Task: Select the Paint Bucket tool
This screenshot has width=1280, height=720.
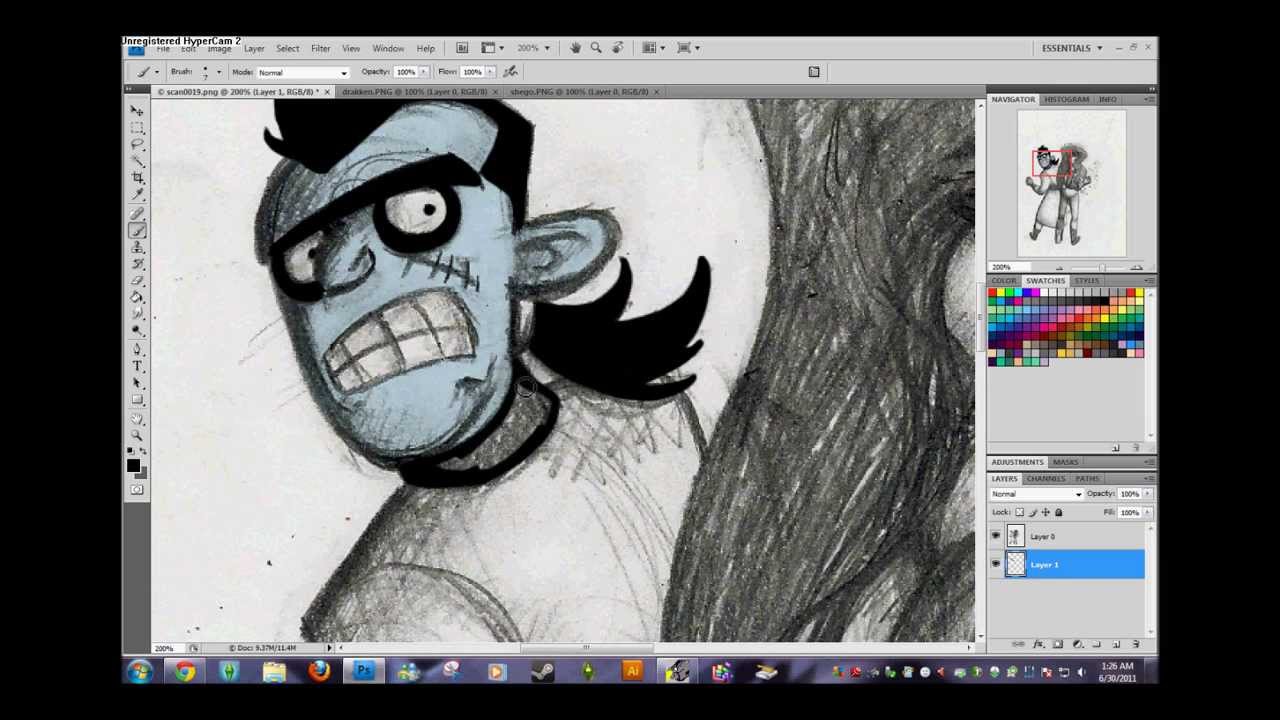Action: pos(137,299)
